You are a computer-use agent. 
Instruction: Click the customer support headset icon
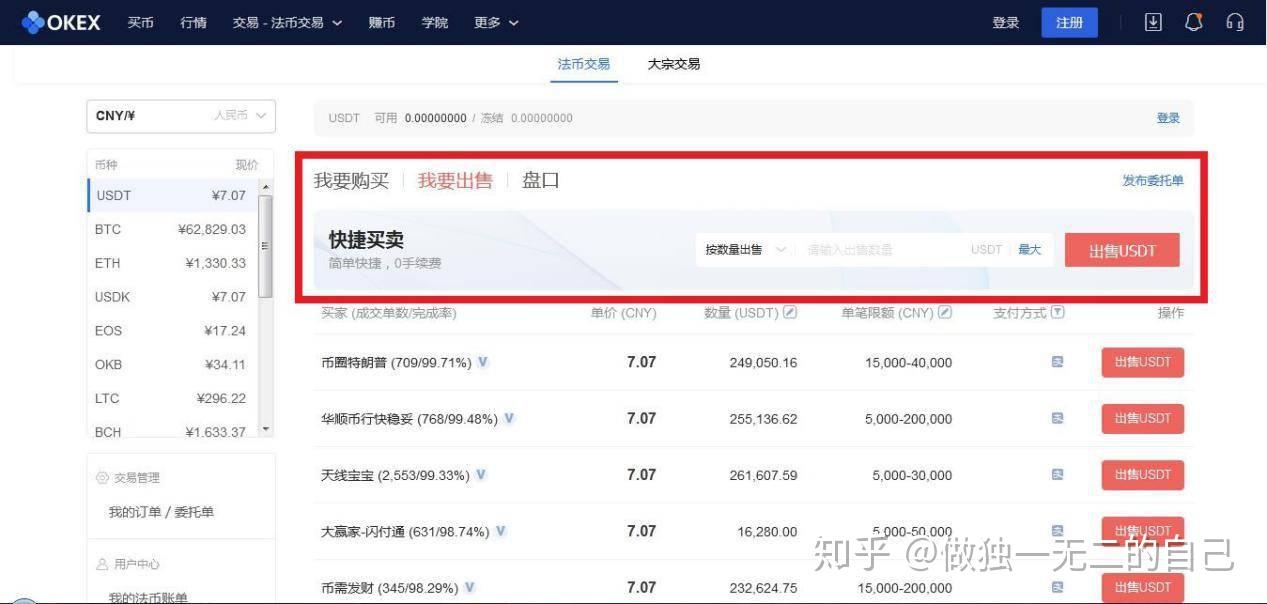click(x=1235, y=22)
